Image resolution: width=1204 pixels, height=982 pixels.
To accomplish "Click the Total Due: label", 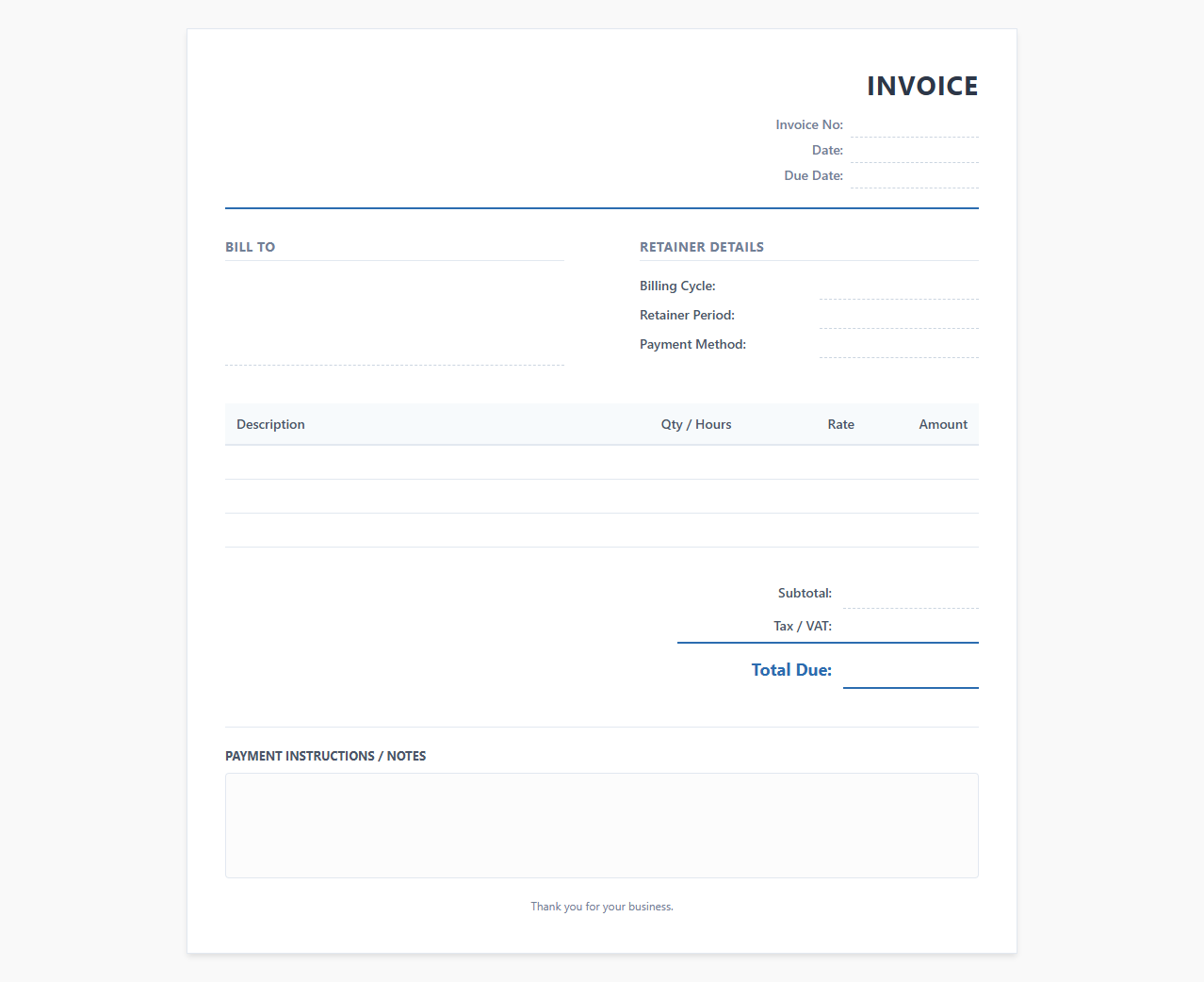I will (x=791, y=670).
